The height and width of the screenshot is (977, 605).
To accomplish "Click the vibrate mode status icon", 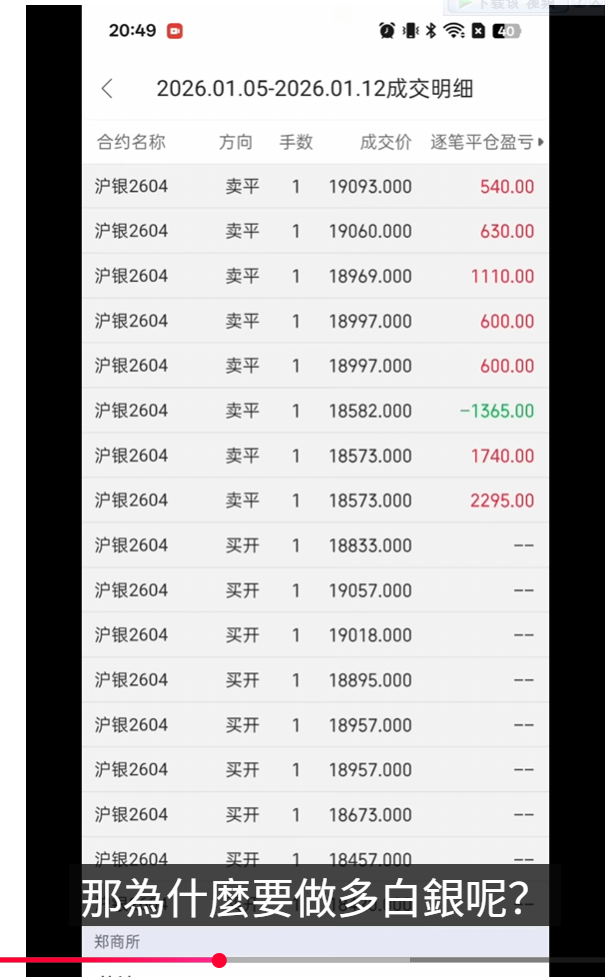I will click(410, 31).
